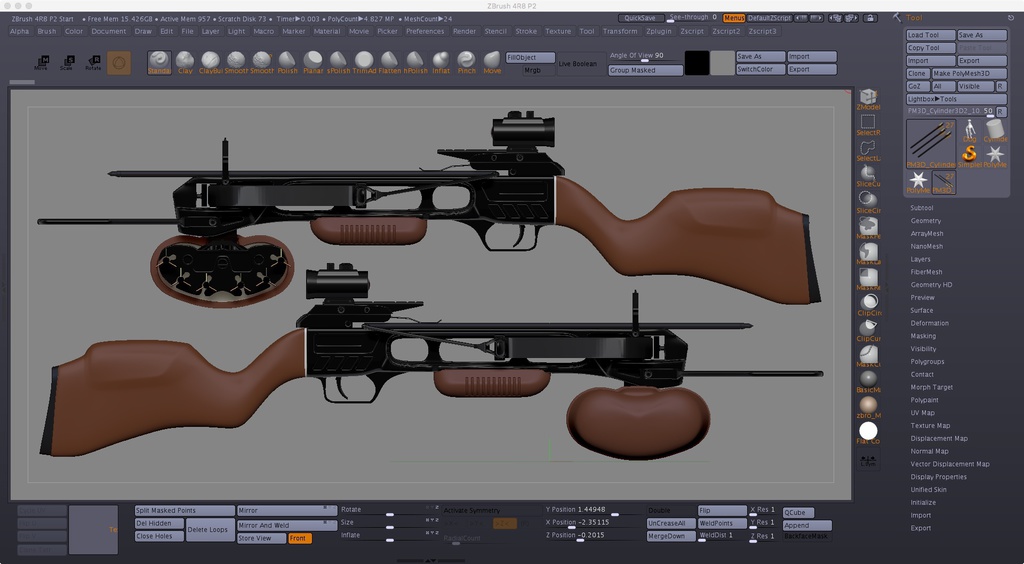Choose the SelectLasso tool icon

coord(868,151)
